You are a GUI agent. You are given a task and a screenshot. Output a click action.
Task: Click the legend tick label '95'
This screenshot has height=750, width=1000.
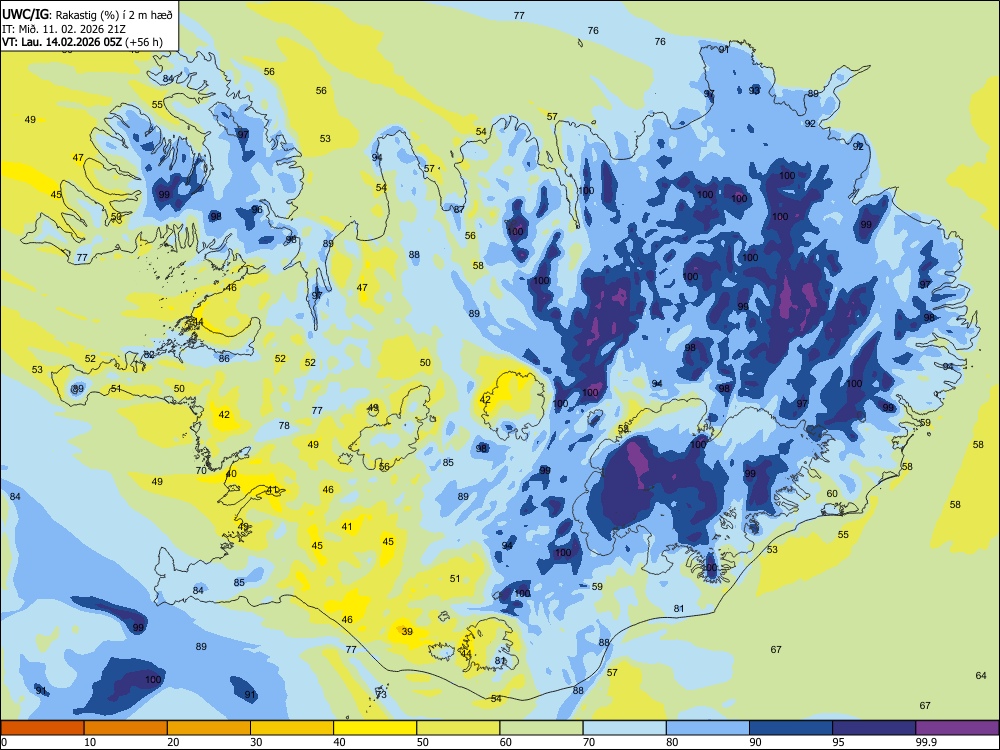(x=839, y=742)
